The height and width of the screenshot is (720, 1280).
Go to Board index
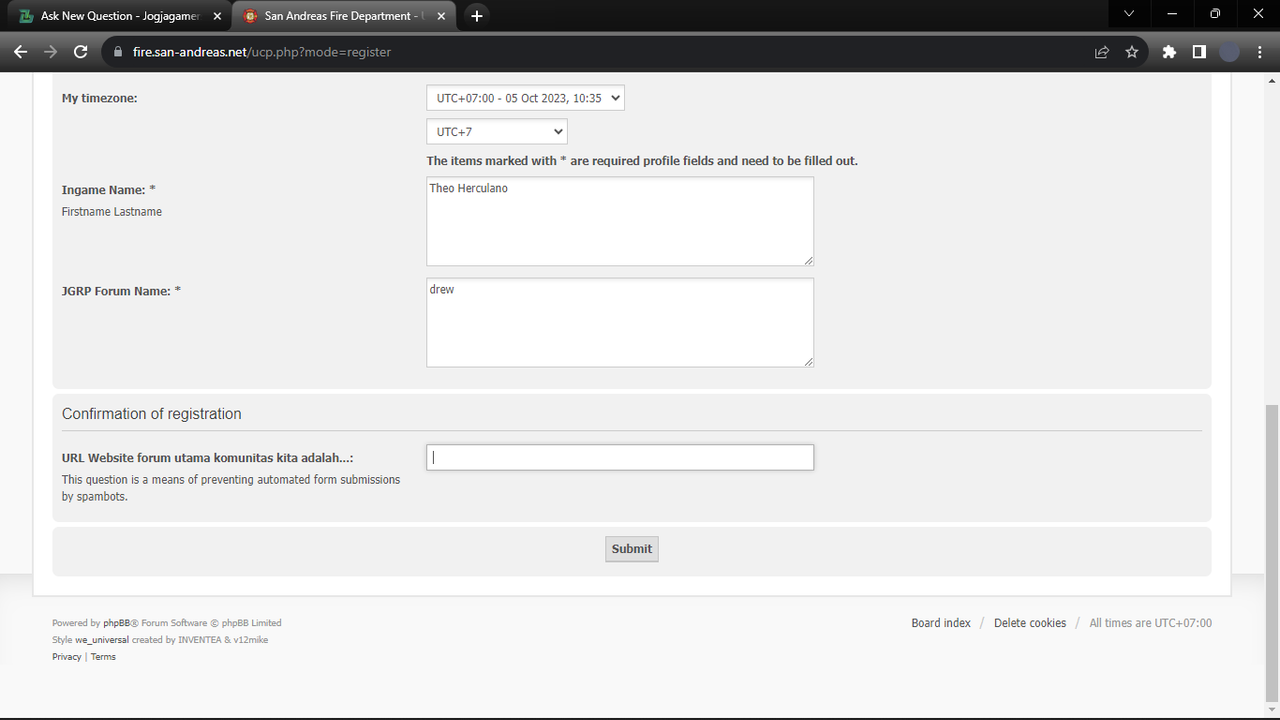[x=941, y=623]
